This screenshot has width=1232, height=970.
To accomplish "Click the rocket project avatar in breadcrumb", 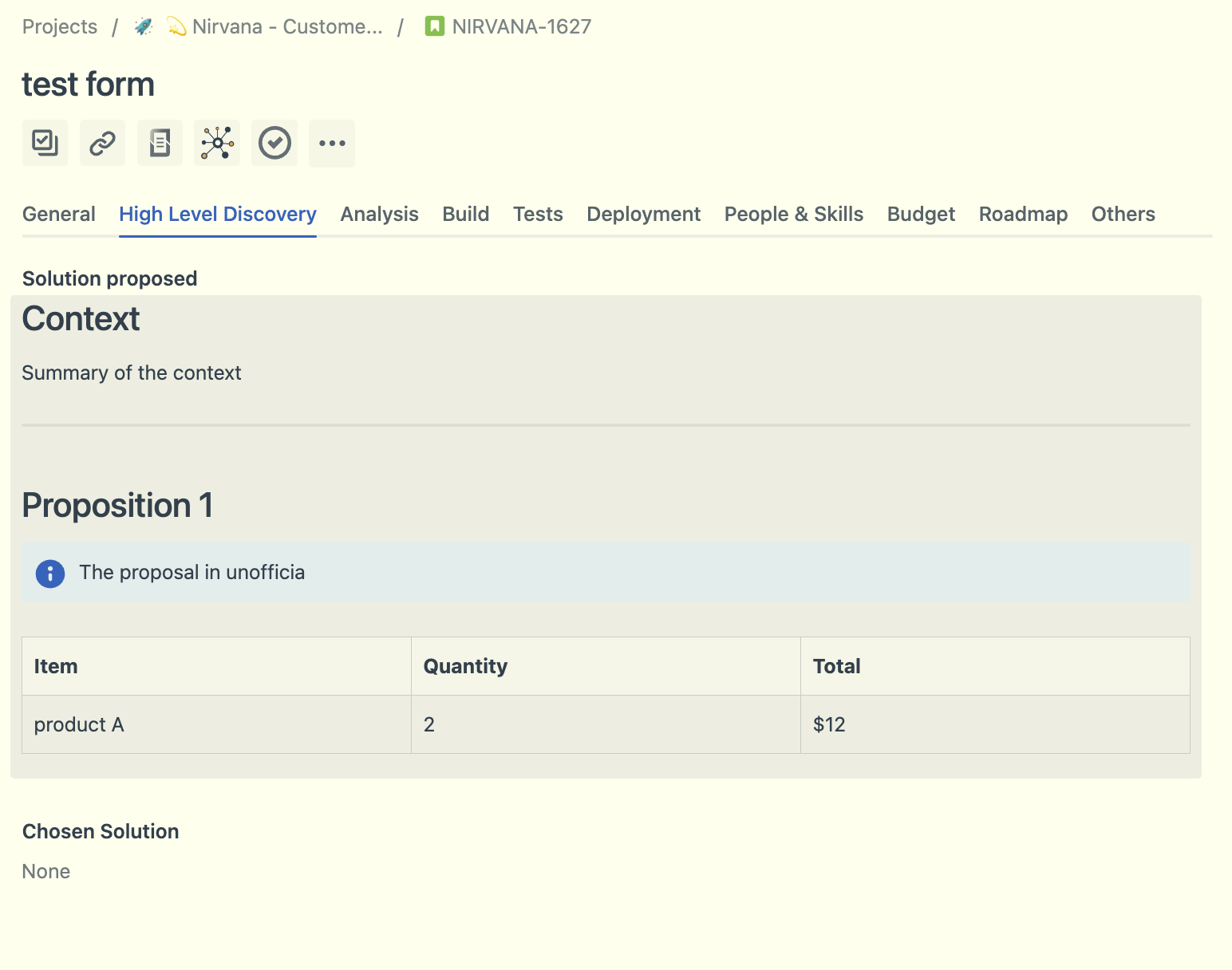I will [144, 26].
